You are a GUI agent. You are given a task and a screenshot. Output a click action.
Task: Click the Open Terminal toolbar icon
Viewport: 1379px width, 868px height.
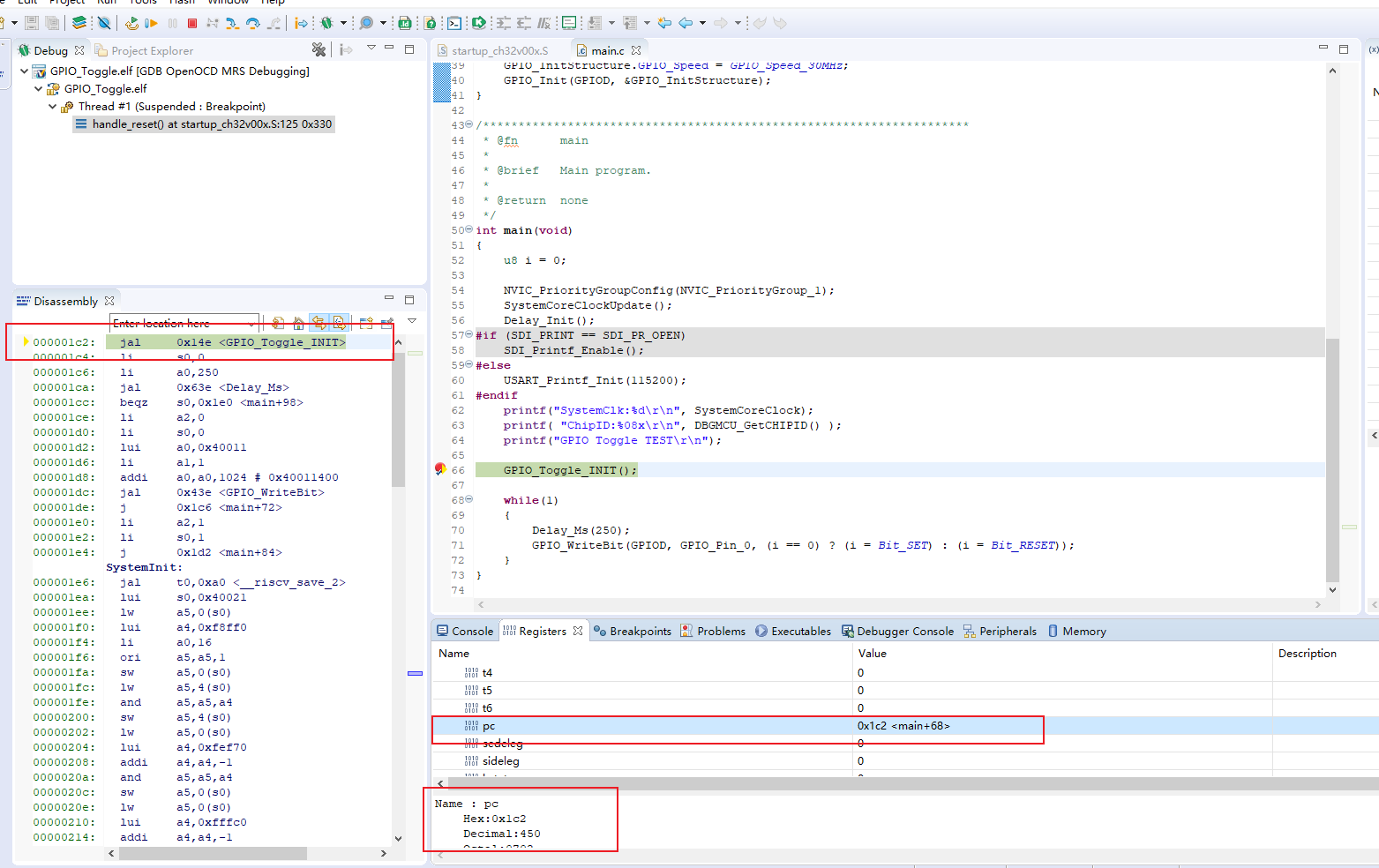pyautogui.click(x=454, y=23)
